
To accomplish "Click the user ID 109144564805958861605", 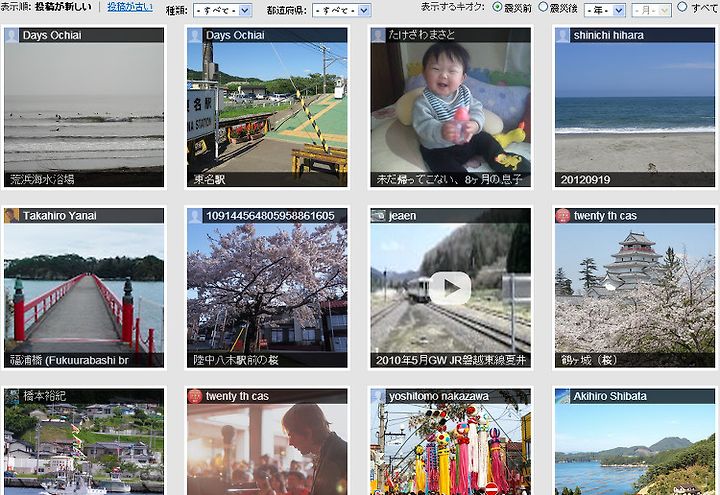I will coord(270,216).
